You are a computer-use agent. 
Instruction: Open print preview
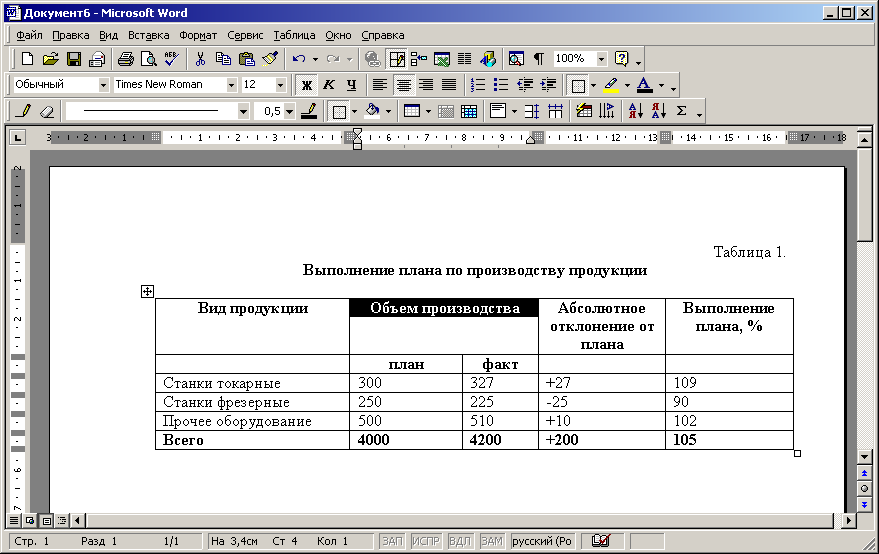tap(149, 59)
